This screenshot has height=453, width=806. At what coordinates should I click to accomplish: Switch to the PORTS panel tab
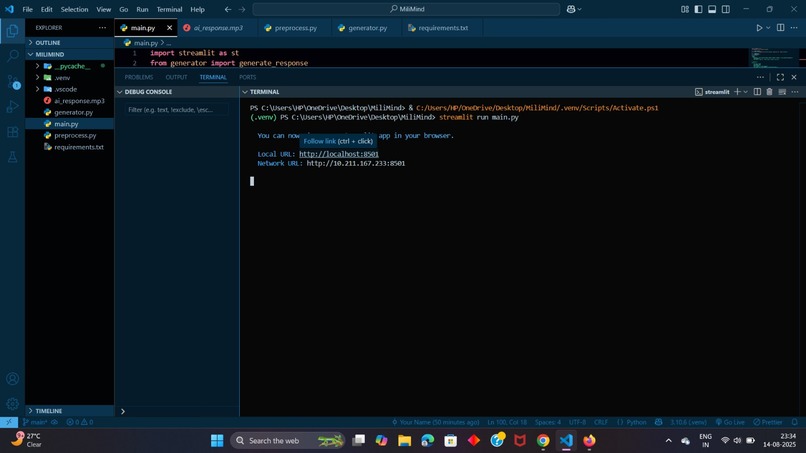(x=247, y=77)
